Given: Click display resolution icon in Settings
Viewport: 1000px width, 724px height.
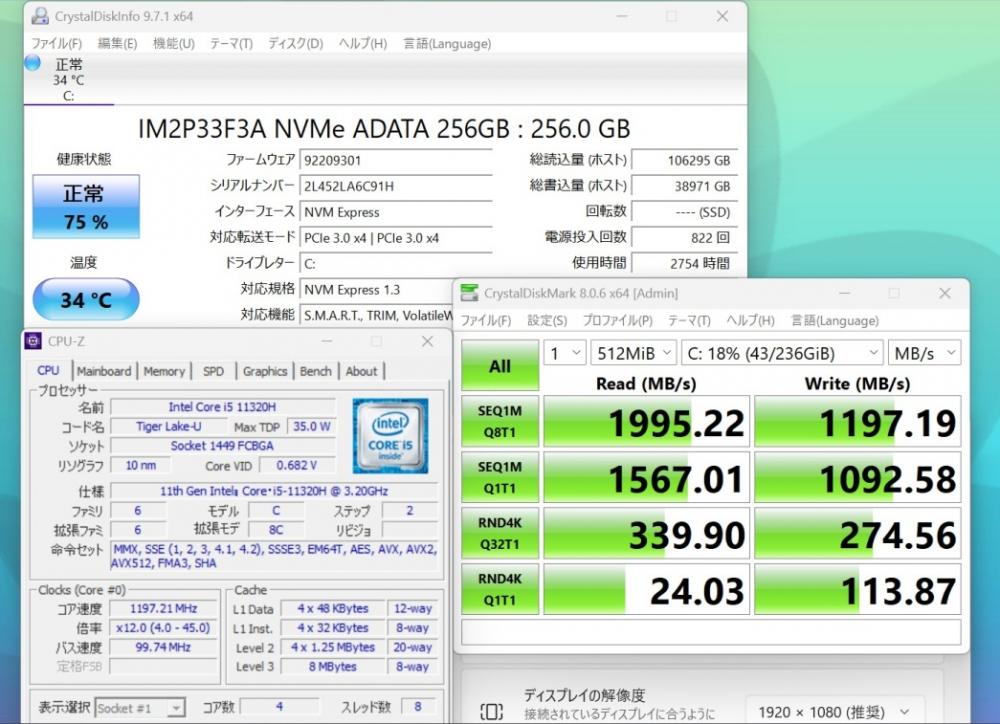Looking at the screenshot, I should pyautogui.click(x=491, y=711).
